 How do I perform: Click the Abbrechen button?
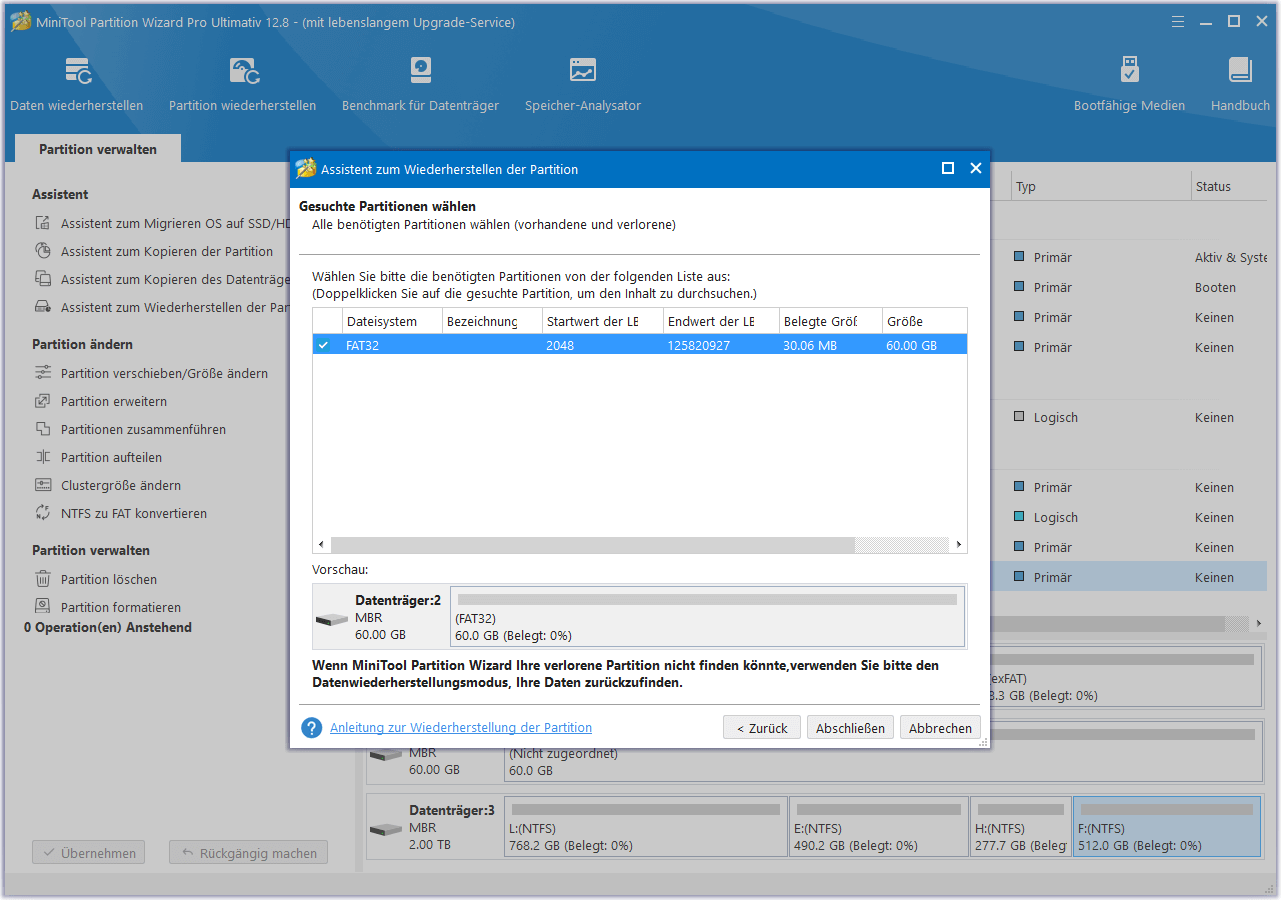(x=940, y=728)
